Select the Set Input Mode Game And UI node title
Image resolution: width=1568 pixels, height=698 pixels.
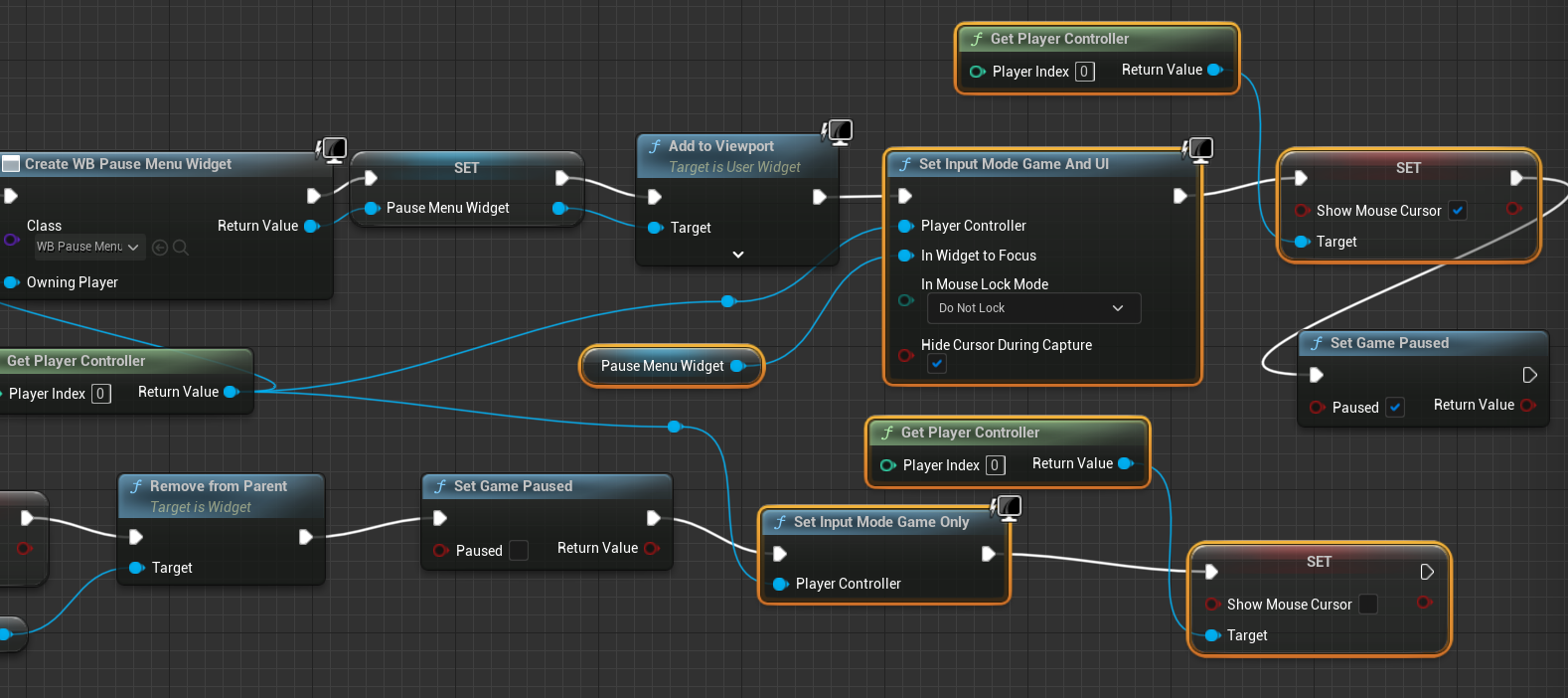pos(1014,164)
